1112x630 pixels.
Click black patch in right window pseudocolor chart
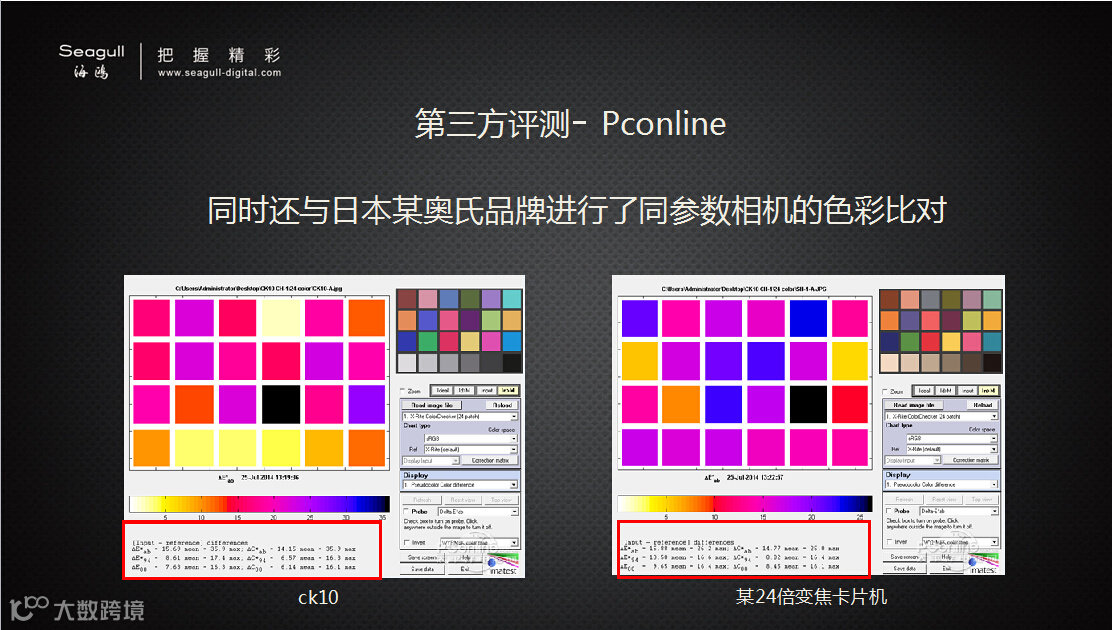[x=808, y=404]
